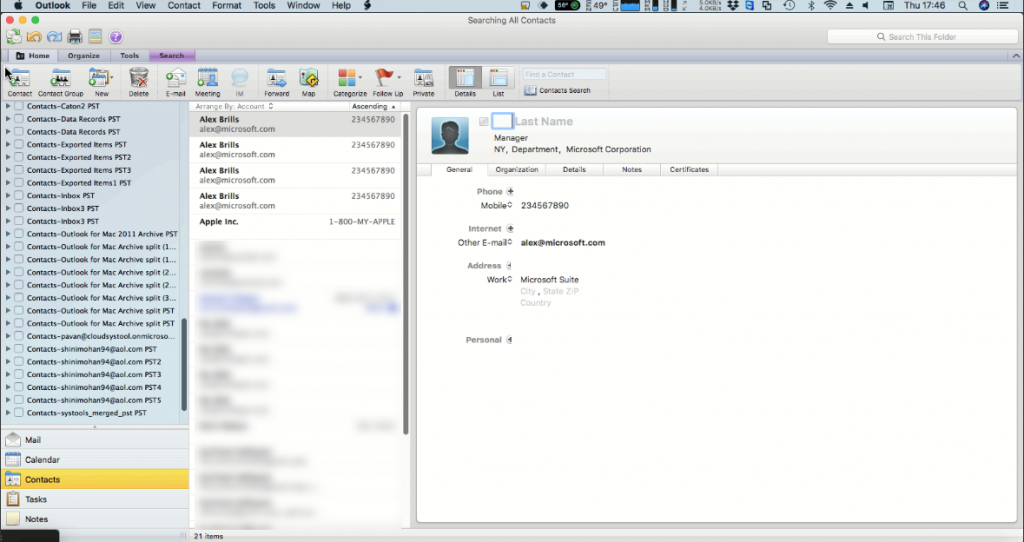Click the Dropbox icon in menu bar
This screenshot has width=1024, height=542.
point(733,6)
